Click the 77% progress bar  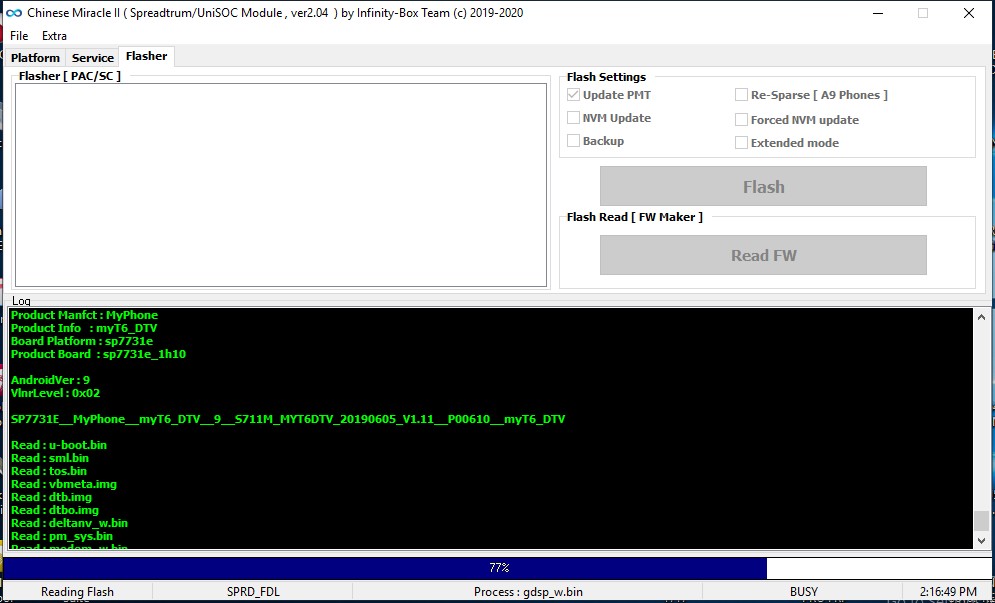(x=498, y=567)
